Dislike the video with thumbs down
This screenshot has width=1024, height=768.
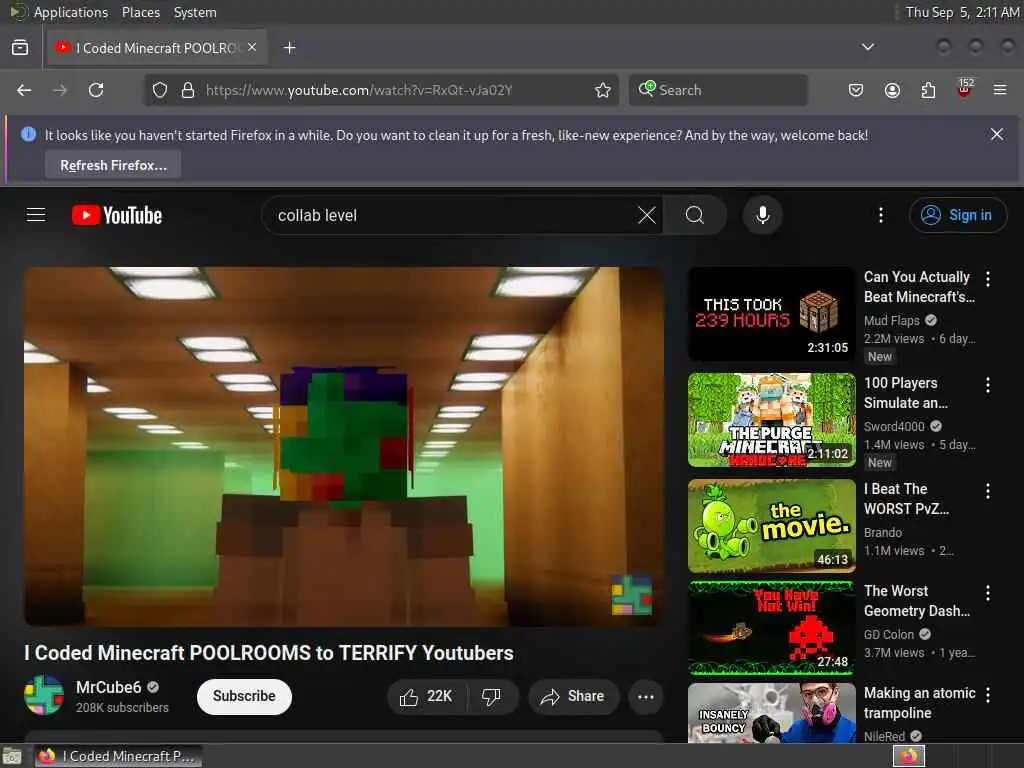[x=492, y=697]
